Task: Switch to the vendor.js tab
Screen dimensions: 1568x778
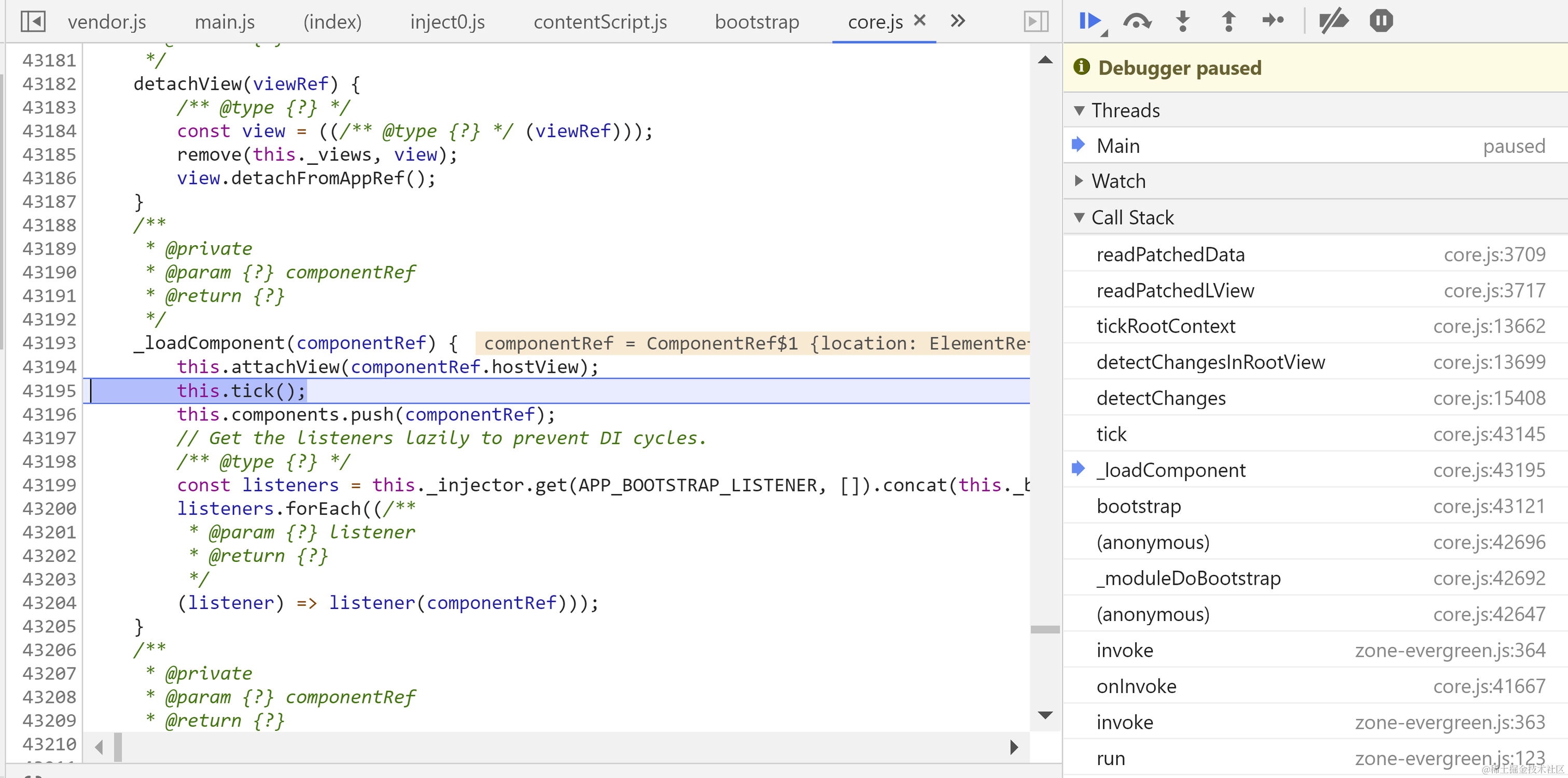Action: pos(106,22)
